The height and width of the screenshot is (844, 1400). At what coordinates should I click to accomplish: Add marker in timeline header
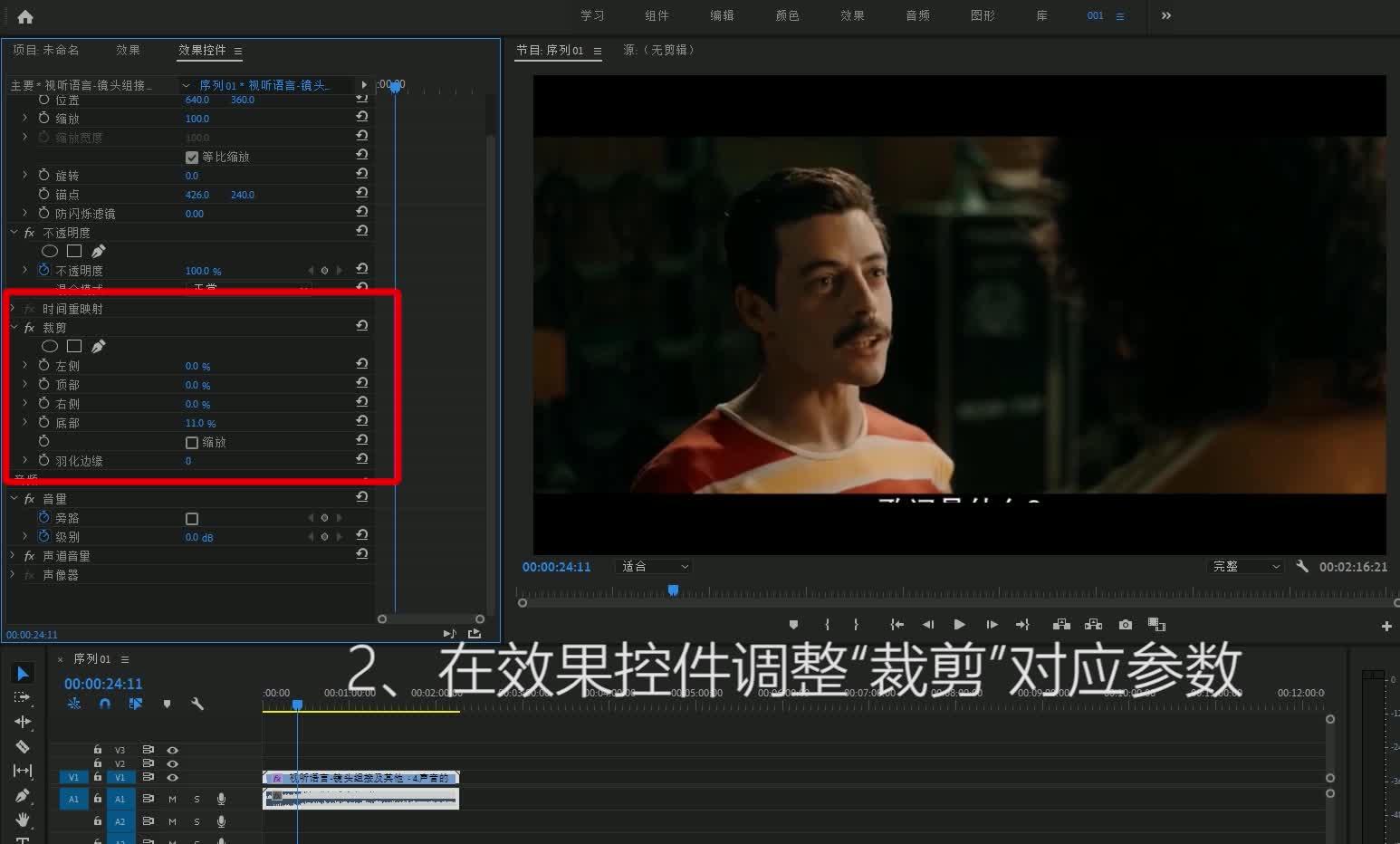coord(167,704)
